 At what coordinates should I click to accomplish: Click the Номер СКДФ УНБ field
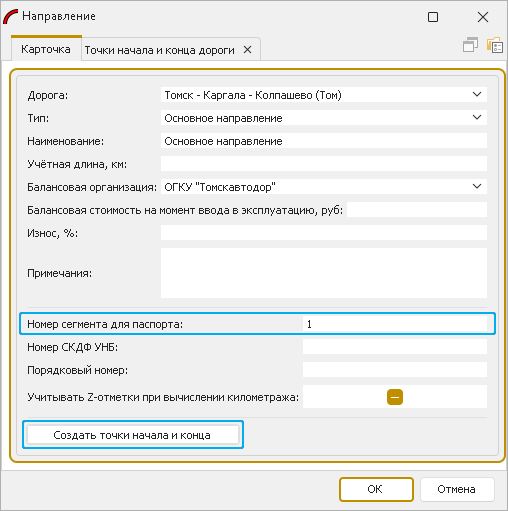click(x=395, y=347)
